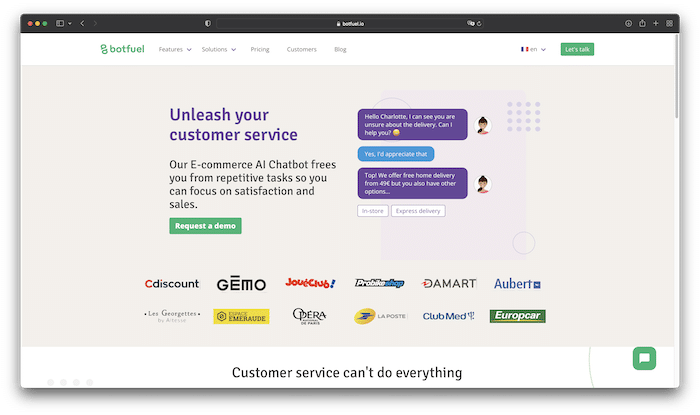This screenshot has height=415, width=700.
Task: Click the page vertical scrollbar
Action: [677, 76]
